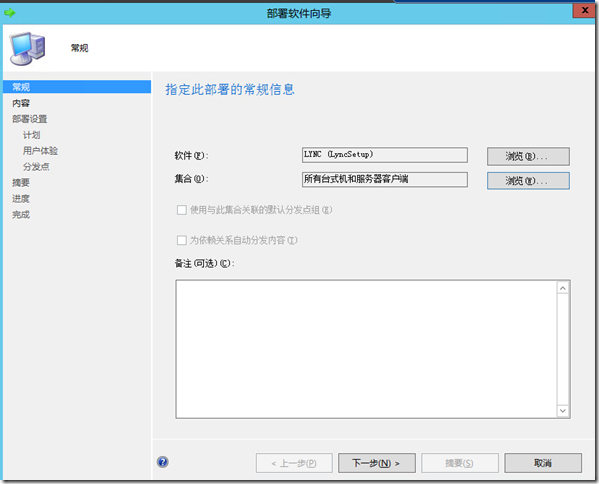Select the 常规 step in the sidebar
Image resolution: width=599 pixels, height=484 pixels.
(x=77, y=87)
